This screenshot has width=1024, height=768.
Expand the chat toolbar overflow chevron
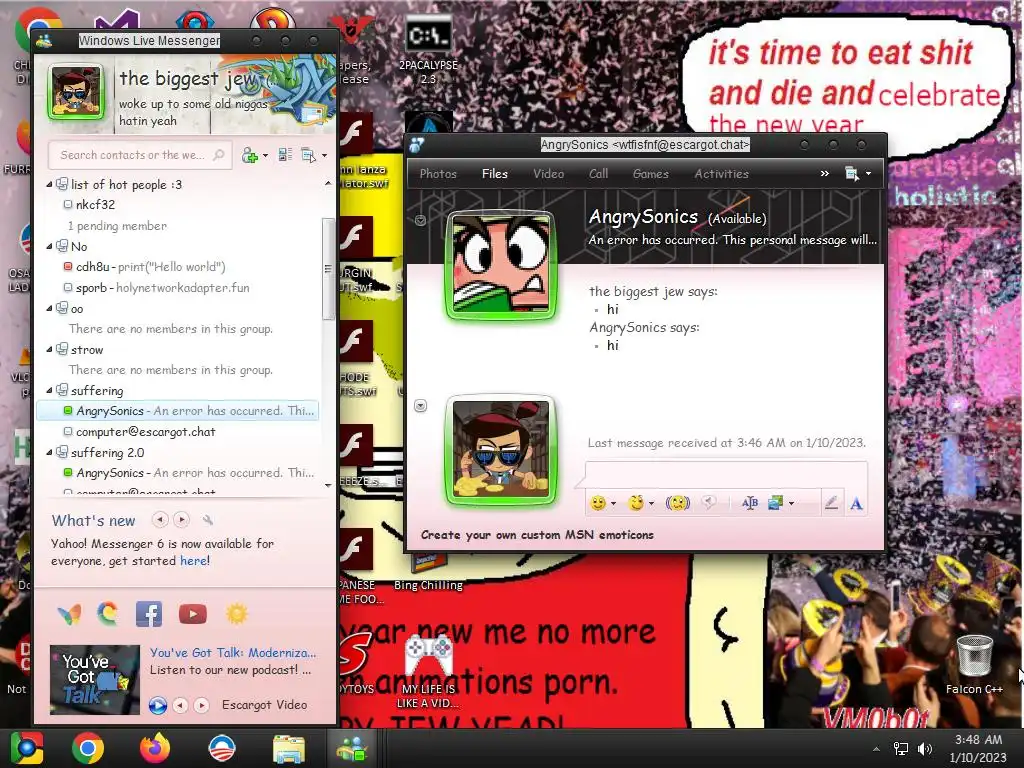click(824, 174)
